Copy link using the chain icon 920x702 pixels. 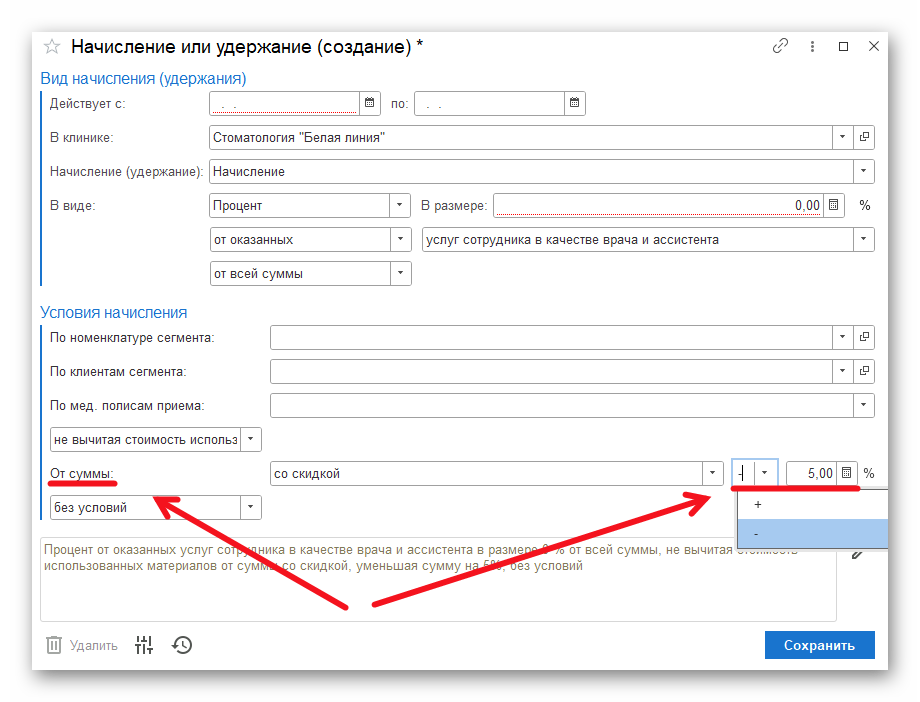[780, 46]
